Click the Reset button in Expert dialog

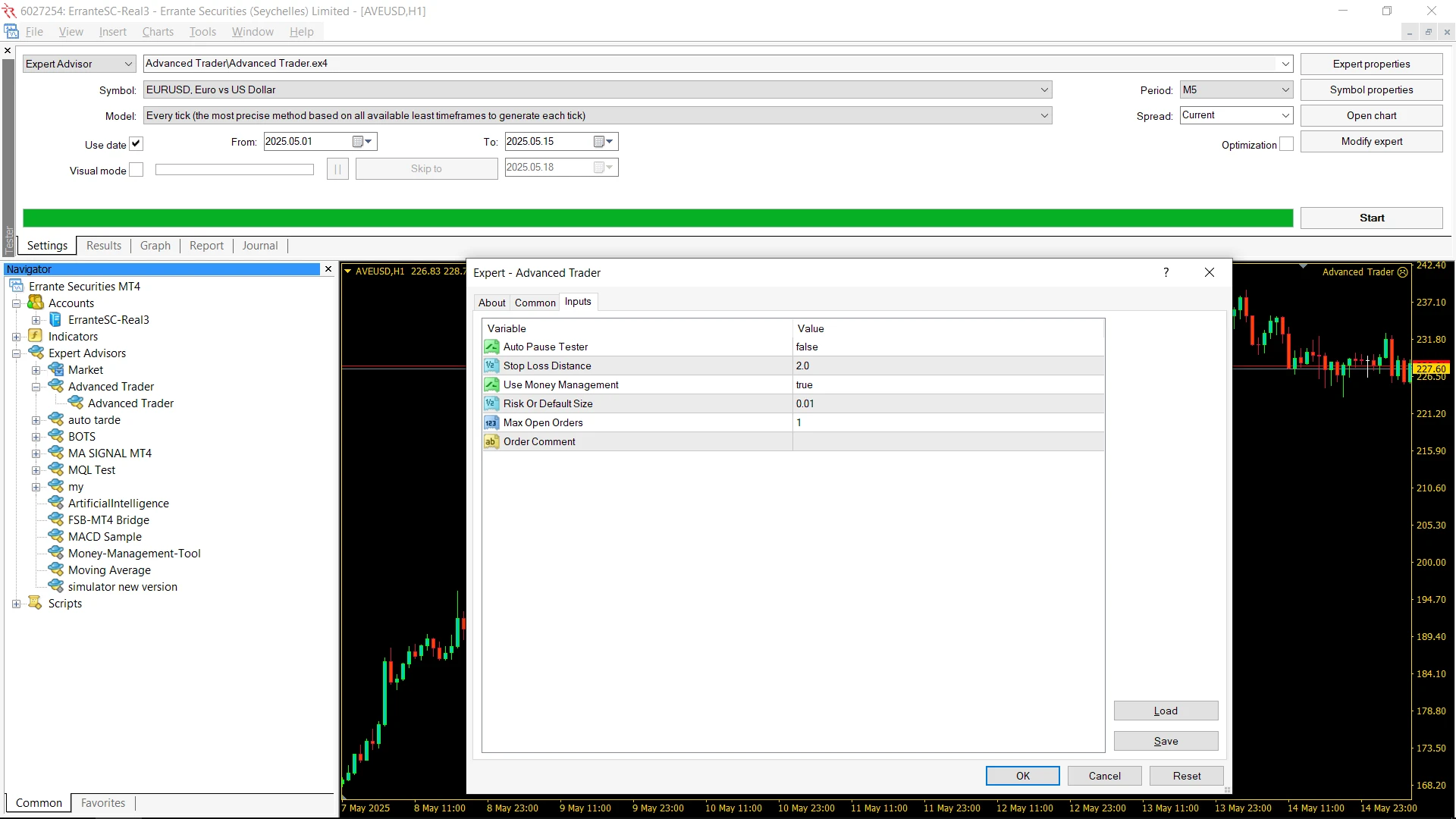pyautogui.click(x=1186, y=776)
